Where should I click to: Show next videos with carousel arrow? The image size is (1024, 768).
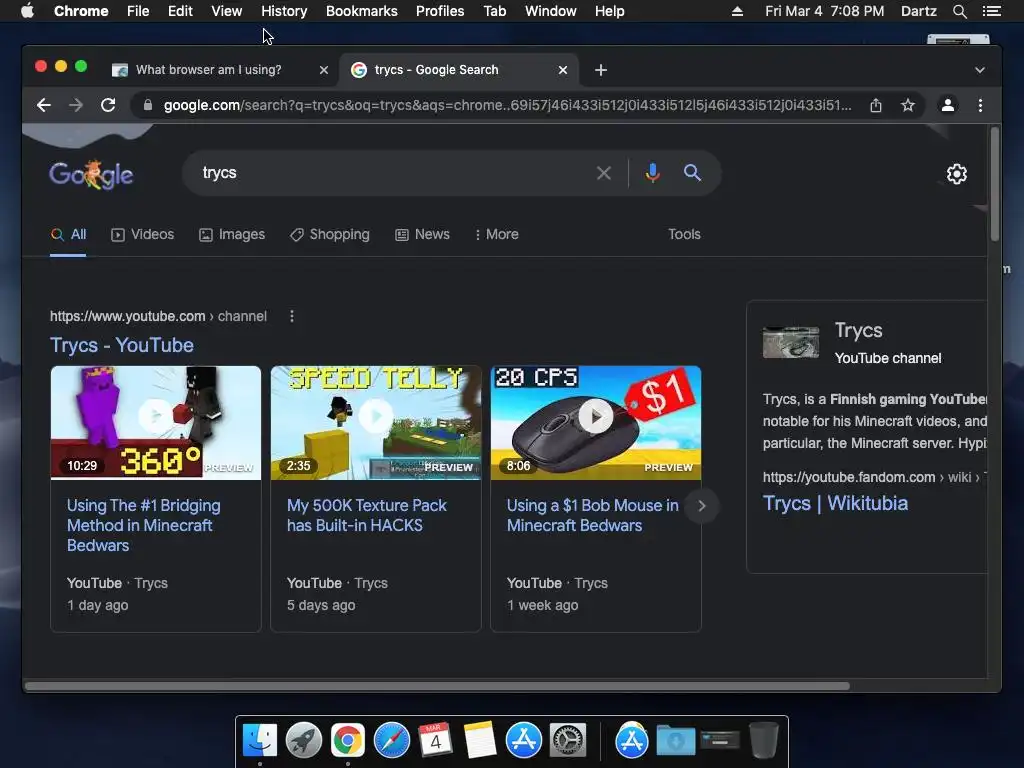point(701,506)
